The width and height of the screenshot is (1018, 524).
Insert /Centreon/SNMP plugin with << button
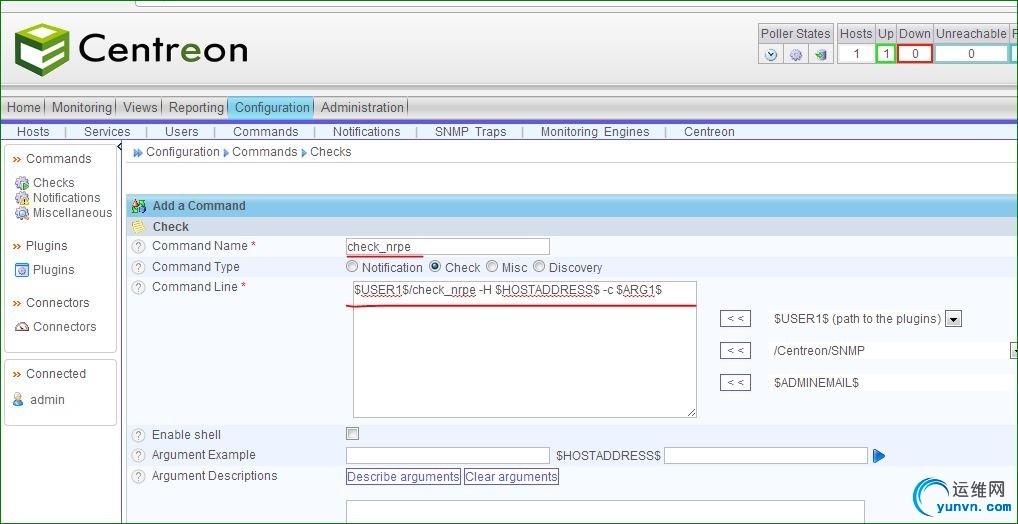click(736, 351)
